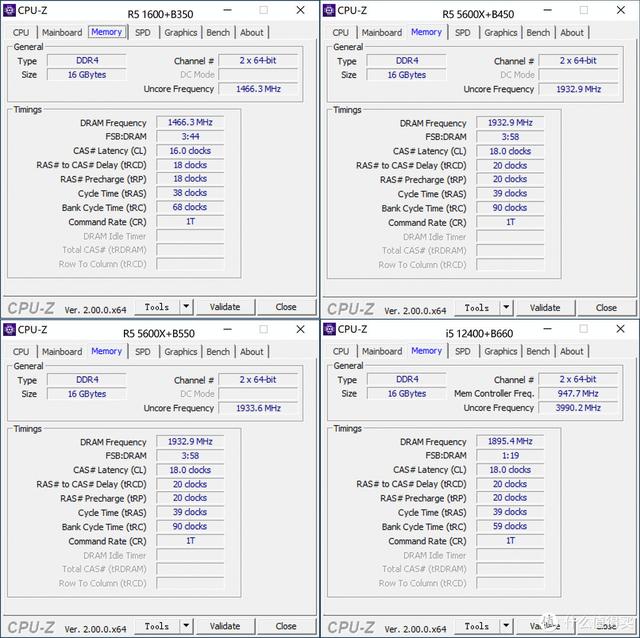Viewport: 640px width, 638px height.
Task: Click CAS# Latency value 16.0 clocks
Action: pos(190,151)
